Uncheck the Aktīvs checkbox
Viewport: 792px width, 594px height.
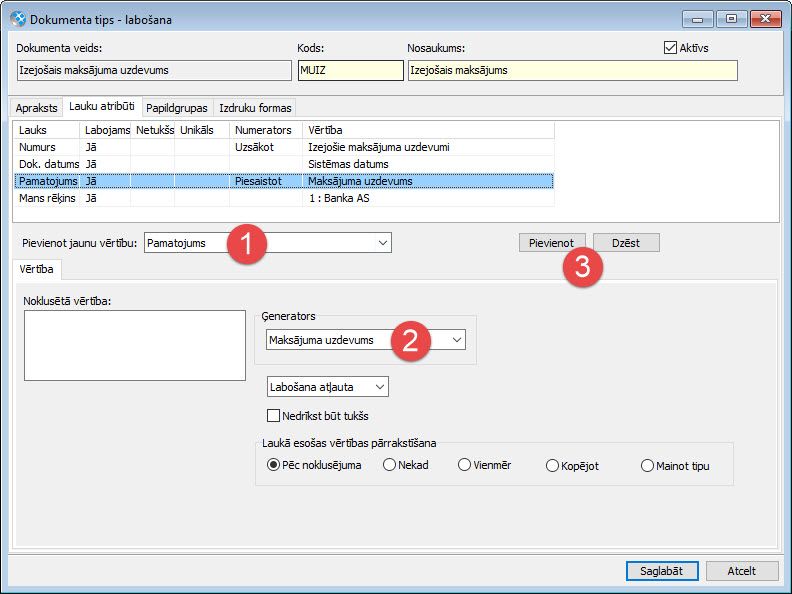tap(670, 47)
